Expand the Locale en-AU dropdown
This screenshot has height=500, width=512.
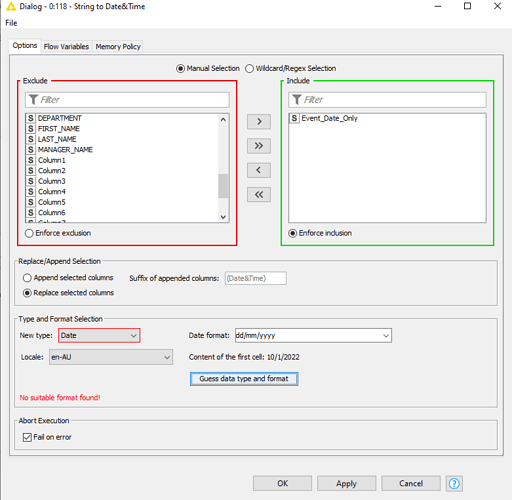[x=111, y=357]
